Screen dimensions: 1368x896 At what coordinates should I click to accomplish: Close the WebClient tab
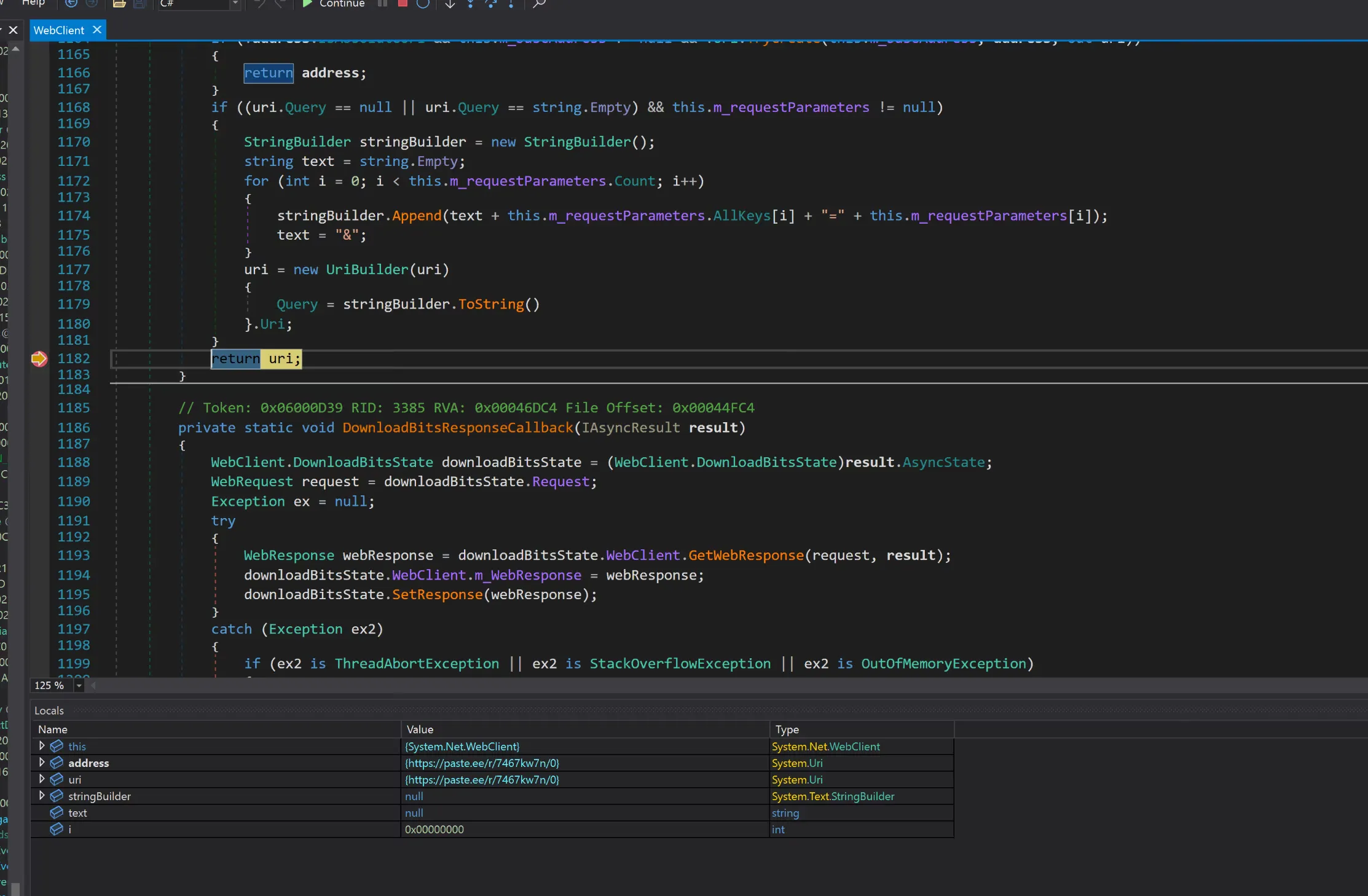(97, 29)
